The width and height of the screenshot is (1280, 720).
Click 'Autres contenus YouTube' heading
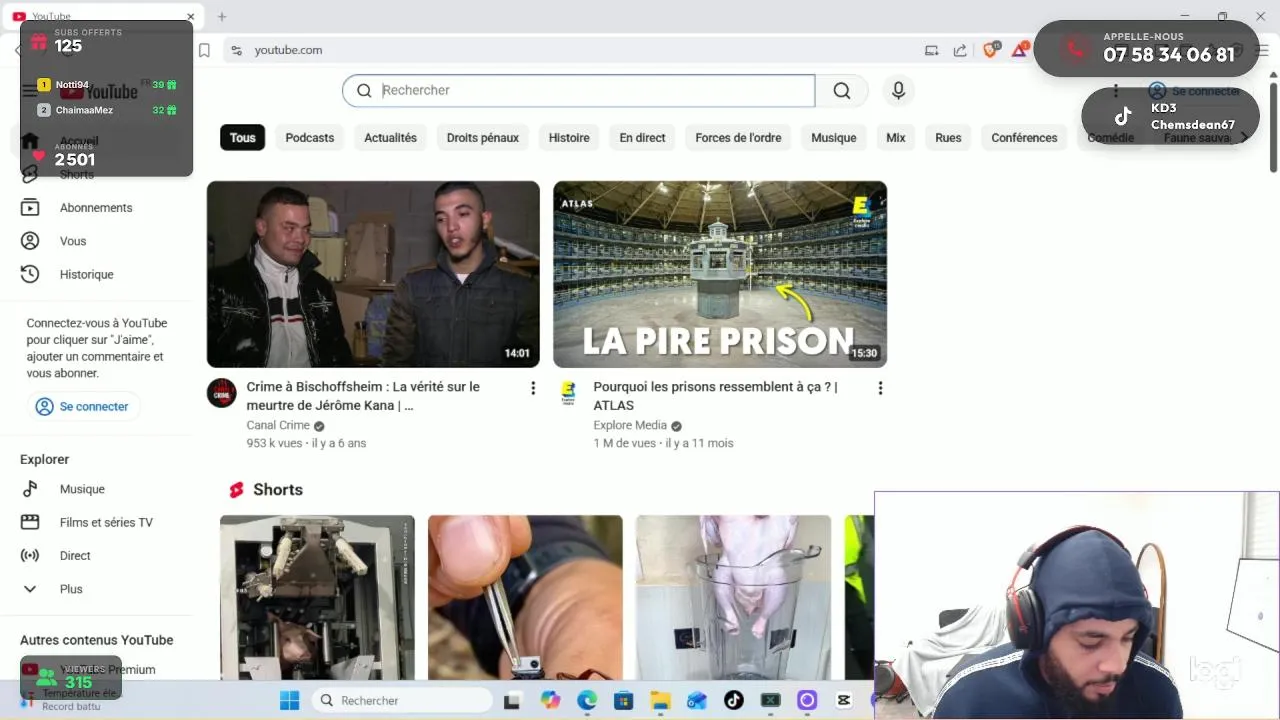coord(97,640)
